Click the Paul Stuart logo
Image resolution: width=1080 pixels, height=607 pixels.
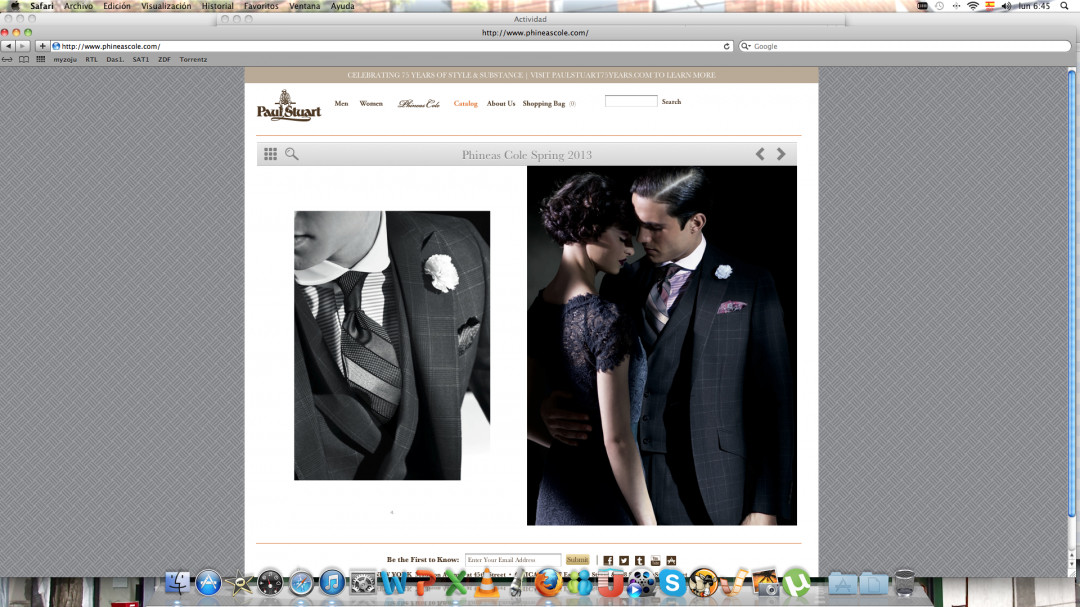pyautogui.click(x=288, y=105)
